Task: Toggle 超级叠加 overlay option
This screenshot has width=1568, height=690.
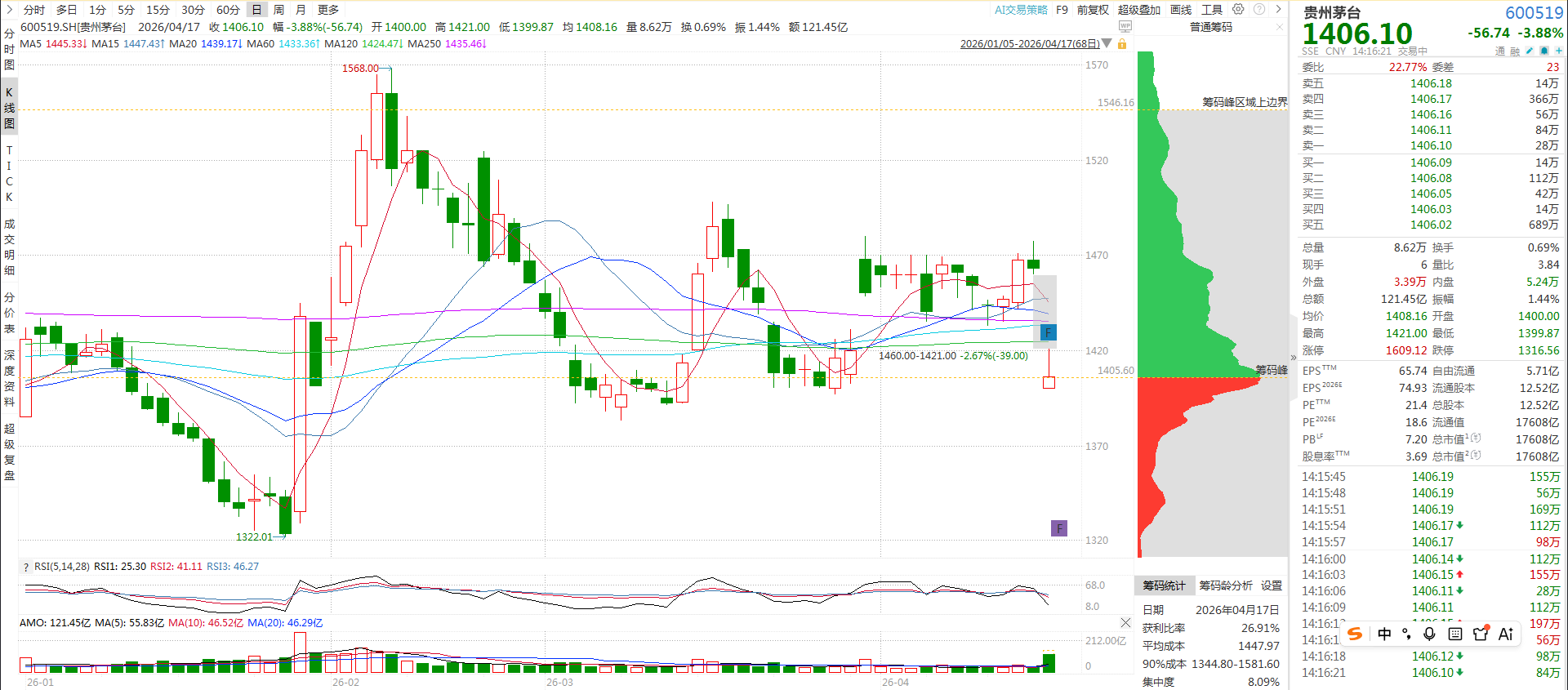Action: 1138,10
